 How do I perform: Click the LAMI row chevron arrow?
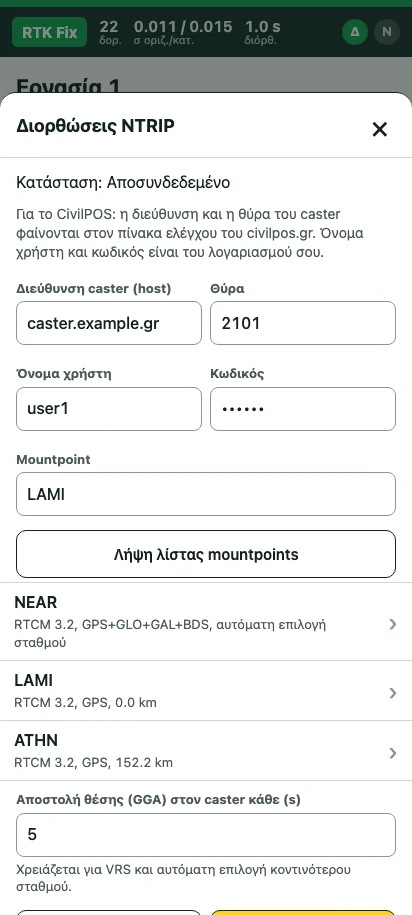click(x=393, y=693)
